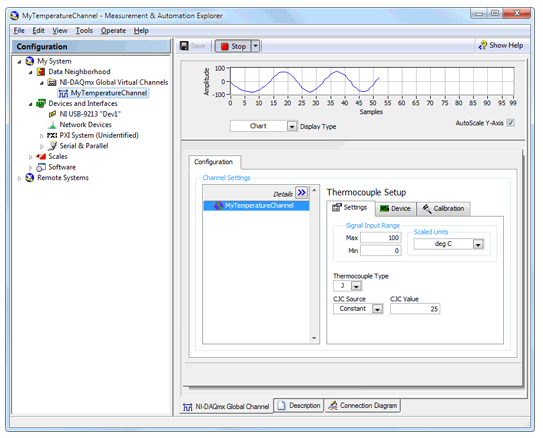Image resolution: width=543 pixels, height=438 pixels.
Task: Open the Display Type Chart dropdown
Action: click(x=292, y=126)
